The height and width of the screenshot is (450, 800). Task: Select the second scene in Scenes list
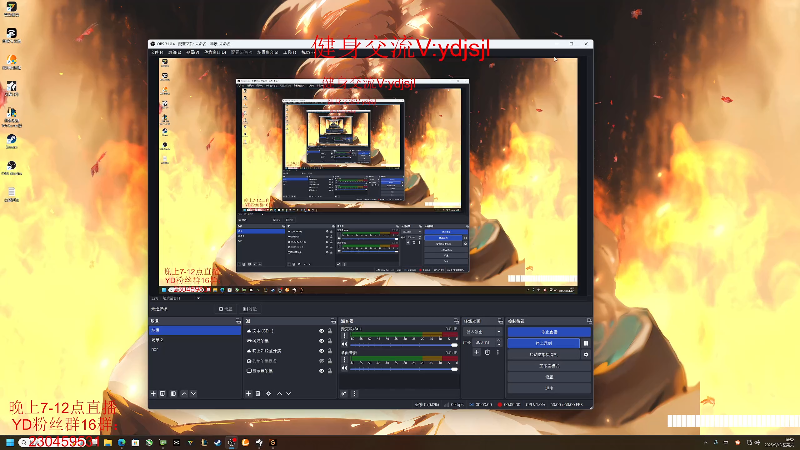click(195, 340)
